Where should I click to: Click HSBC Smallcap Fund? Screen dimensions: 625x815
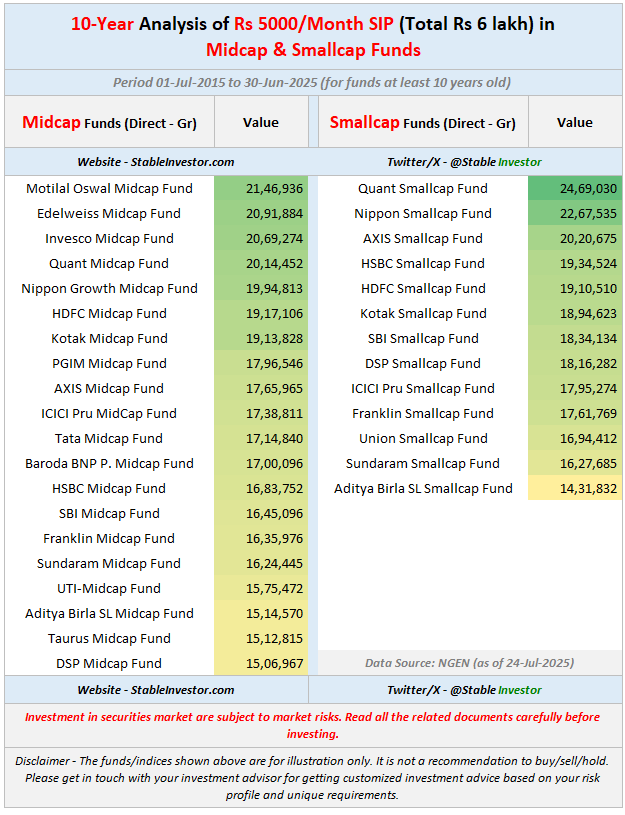coord(423,263)
